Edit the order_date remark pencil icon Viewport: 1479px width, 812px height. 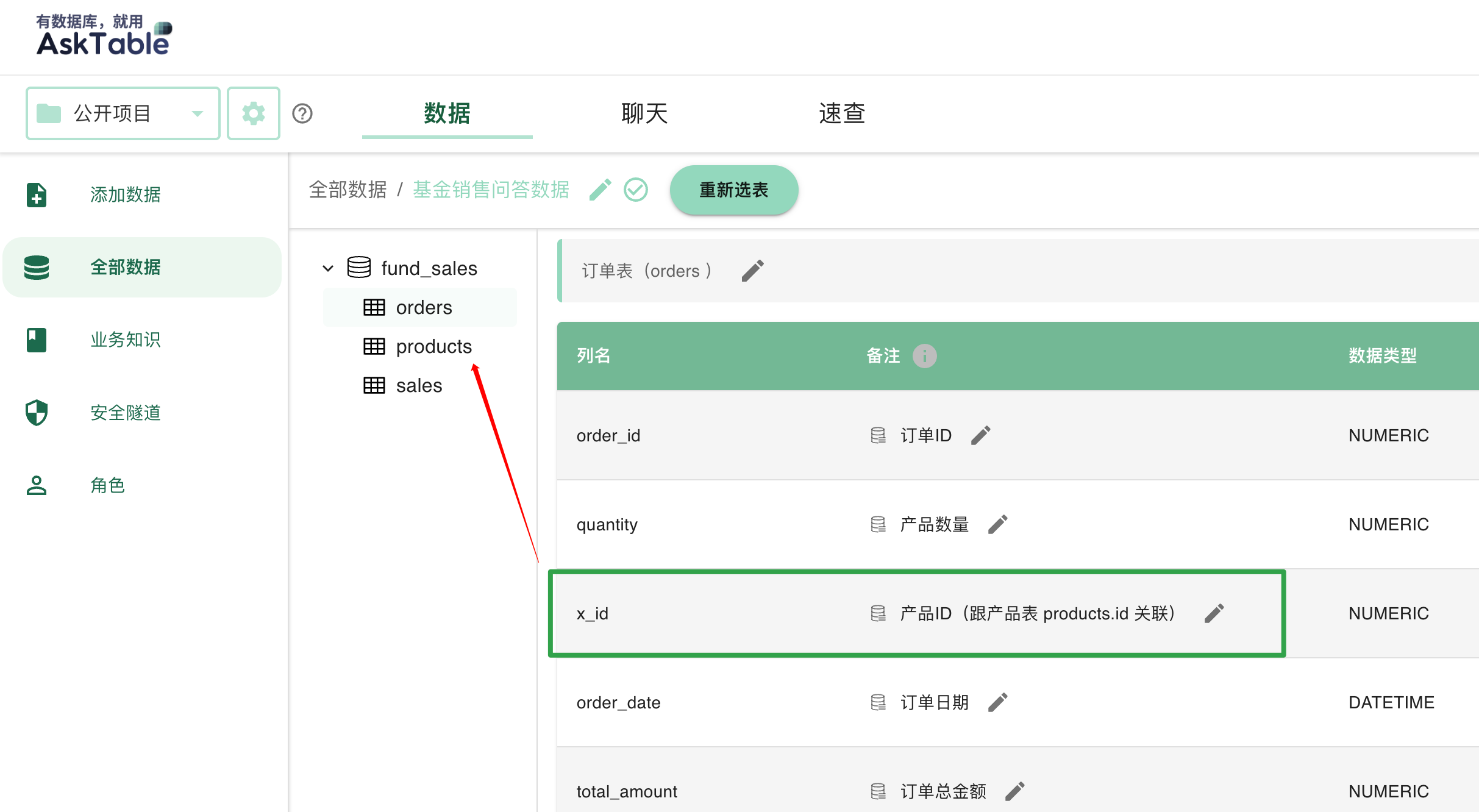pos(997,702)
